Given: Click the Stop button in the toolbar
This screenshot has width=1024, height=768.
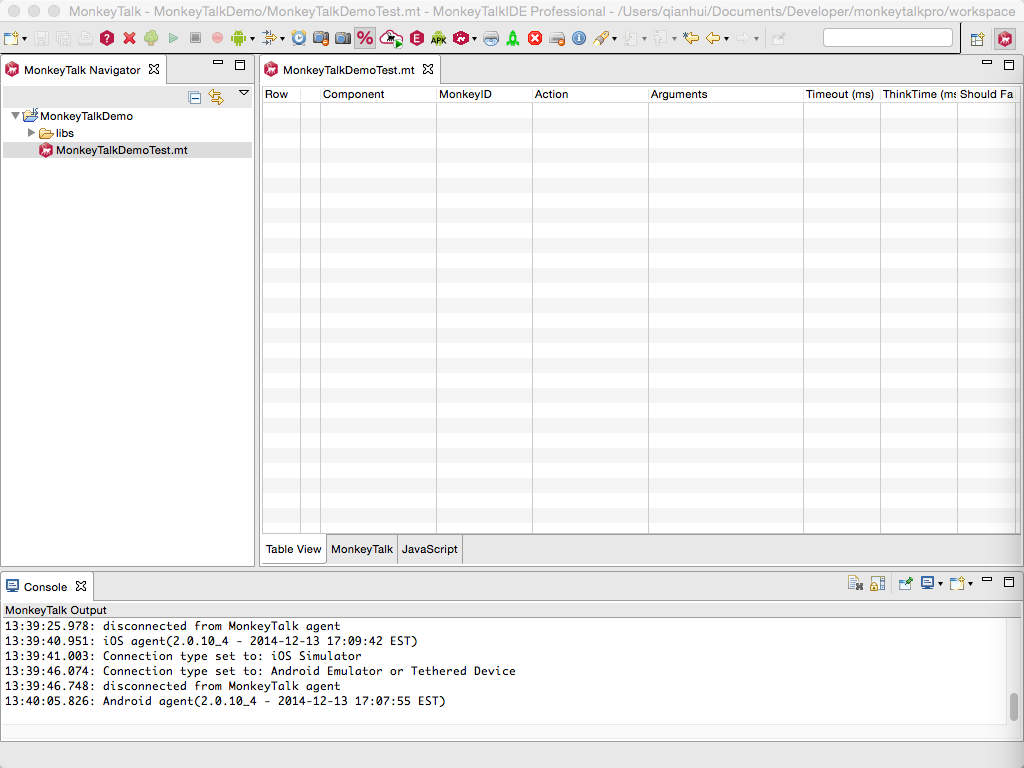Looking at the screenshot, I should click(x=195, y=38).
